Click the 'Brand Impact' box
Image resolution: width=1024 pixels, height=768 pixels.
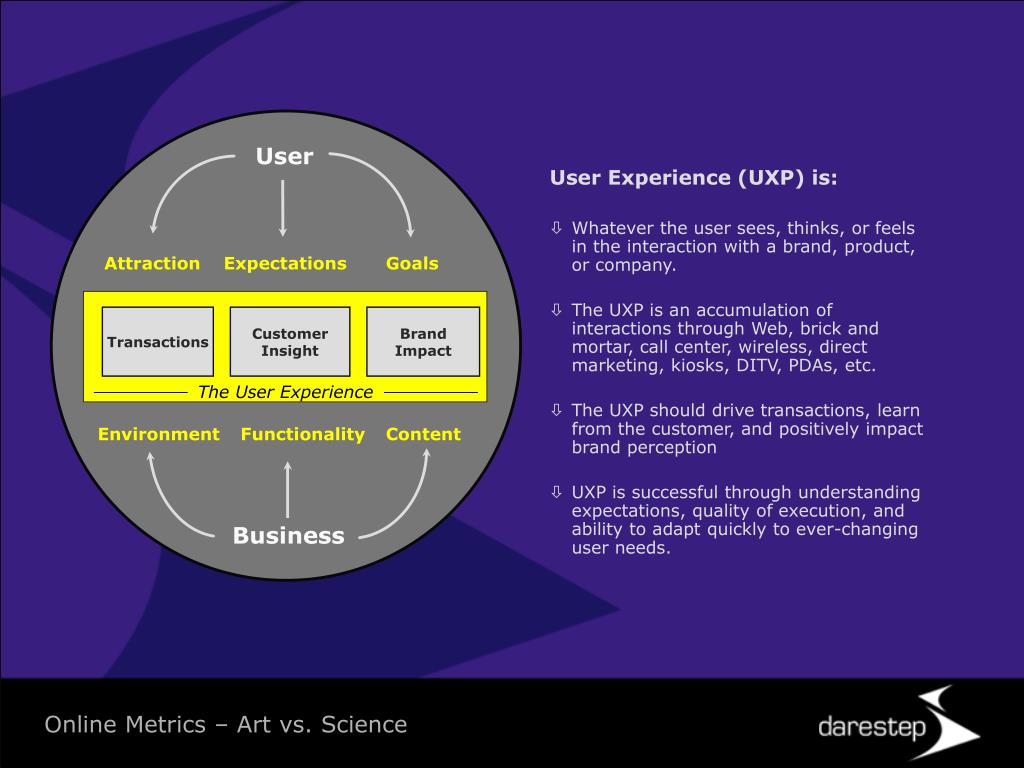pos(423,342)
